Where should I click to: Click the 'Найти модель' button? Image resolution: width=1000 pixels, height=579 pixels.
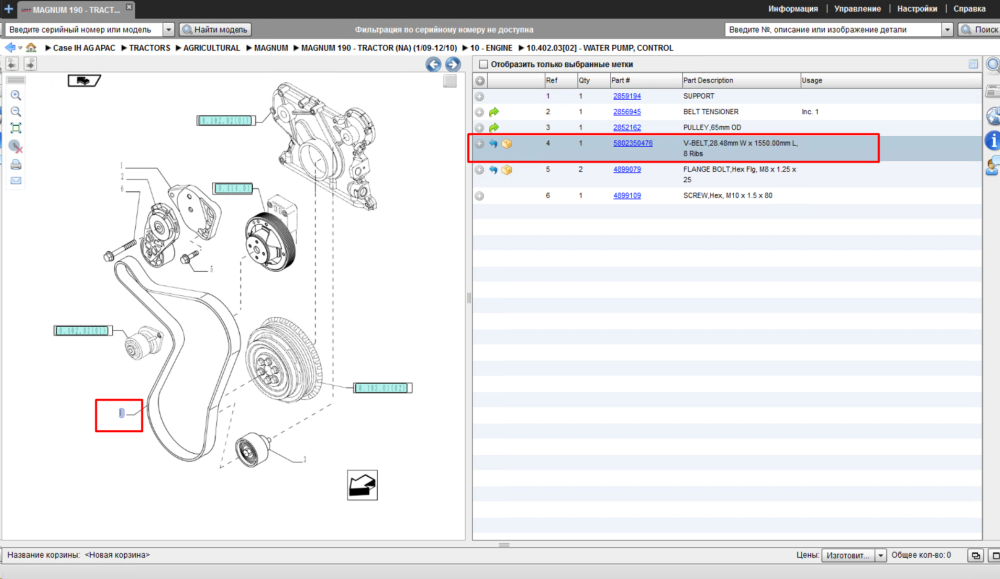(x=216, y=29)
